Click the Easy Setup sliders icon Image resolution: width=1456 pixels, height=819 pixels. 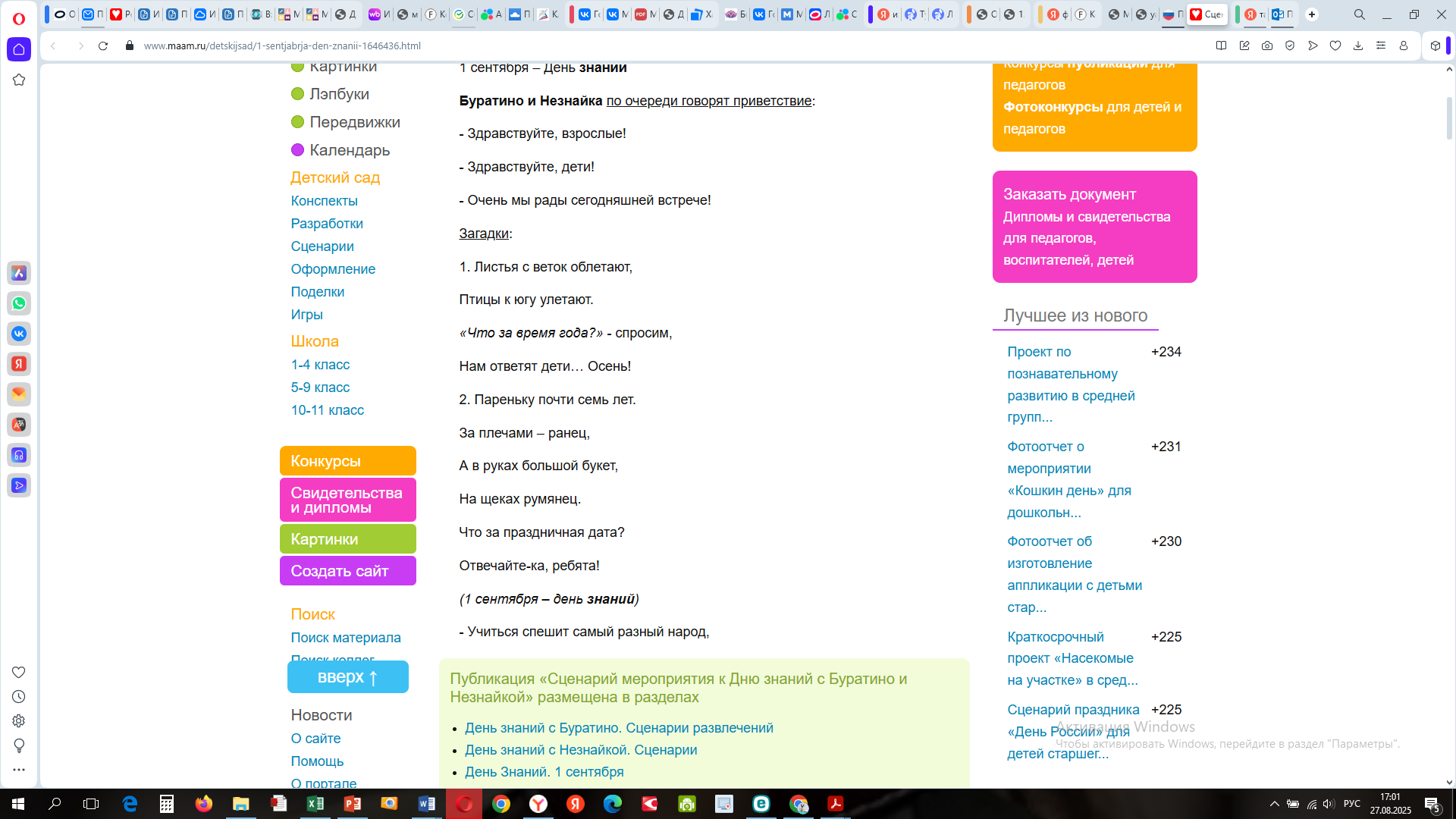1381,45
